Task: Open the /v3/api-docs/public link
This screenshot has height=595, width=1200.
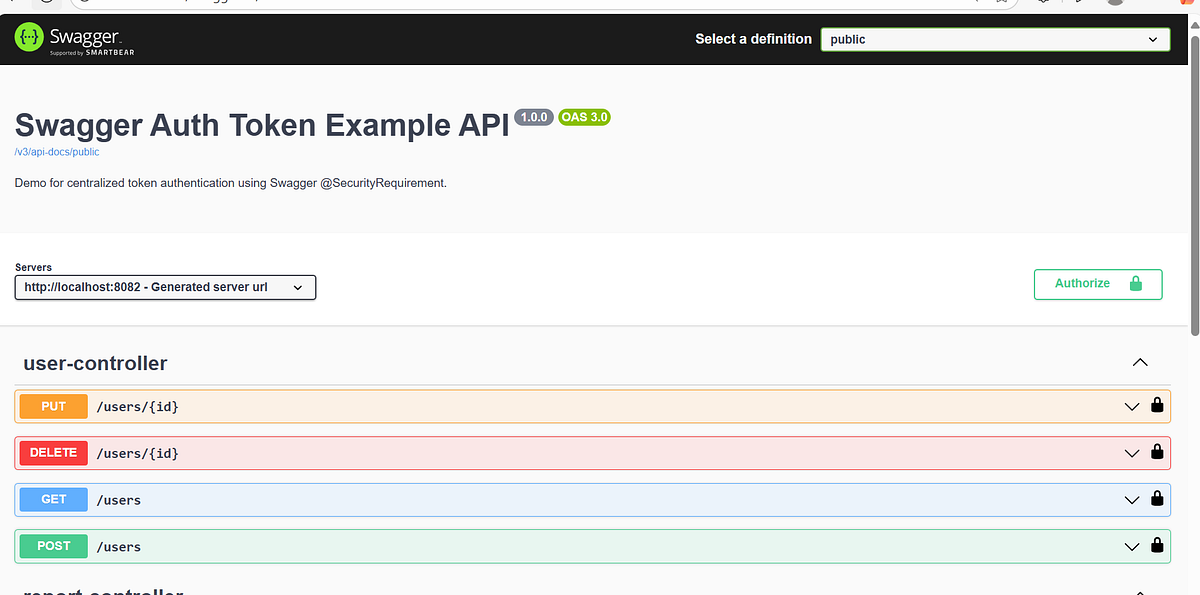Action: 57,151
